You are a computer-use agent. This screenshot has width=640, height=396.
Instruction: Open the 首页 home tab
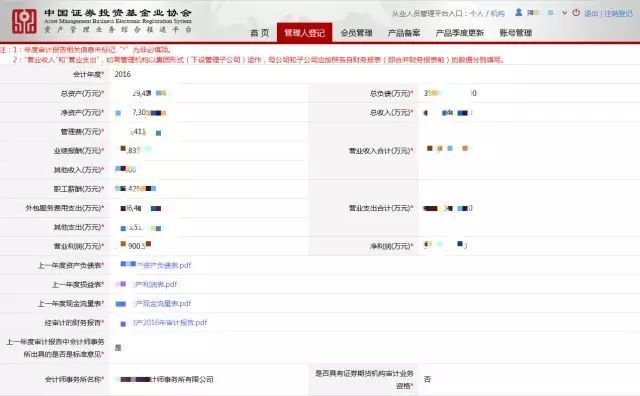(260, 33)
